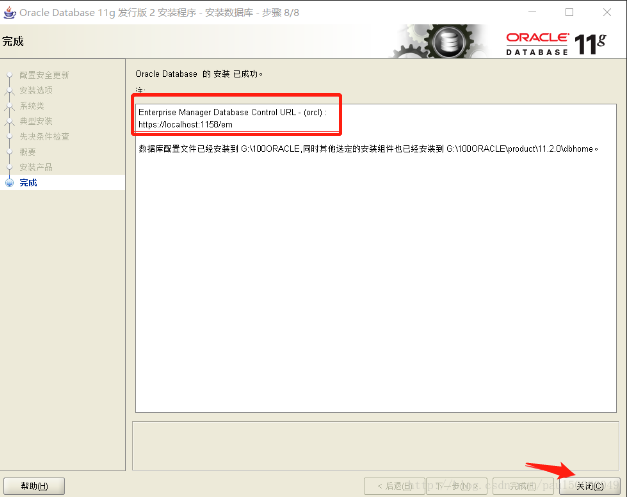This screenshot has width=627, height=497.
Task: Click the disabled 后退(B) back button
Action: click(394, 486)
